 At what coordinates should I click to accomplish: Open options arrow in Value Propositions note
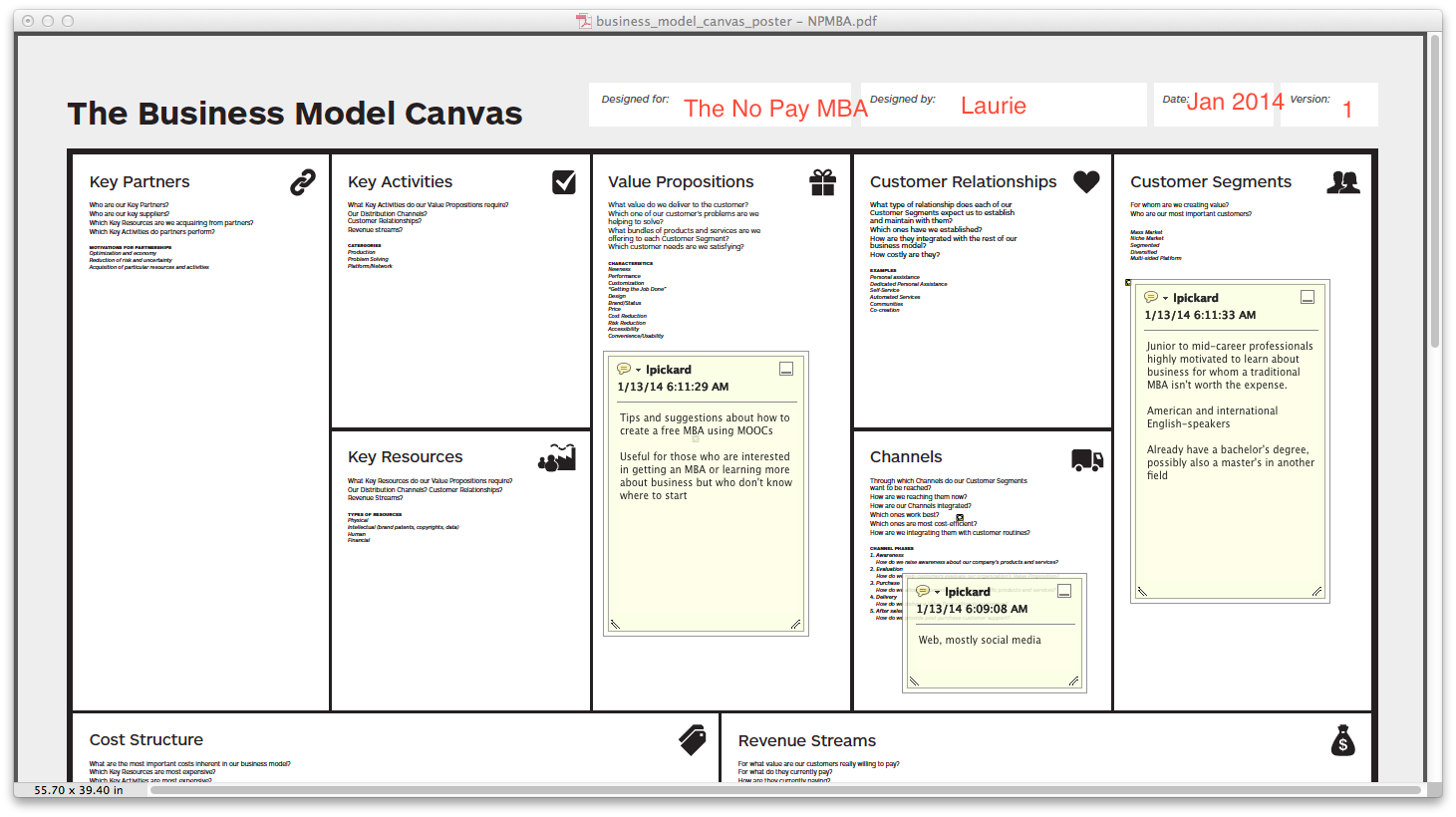point(638,371)
